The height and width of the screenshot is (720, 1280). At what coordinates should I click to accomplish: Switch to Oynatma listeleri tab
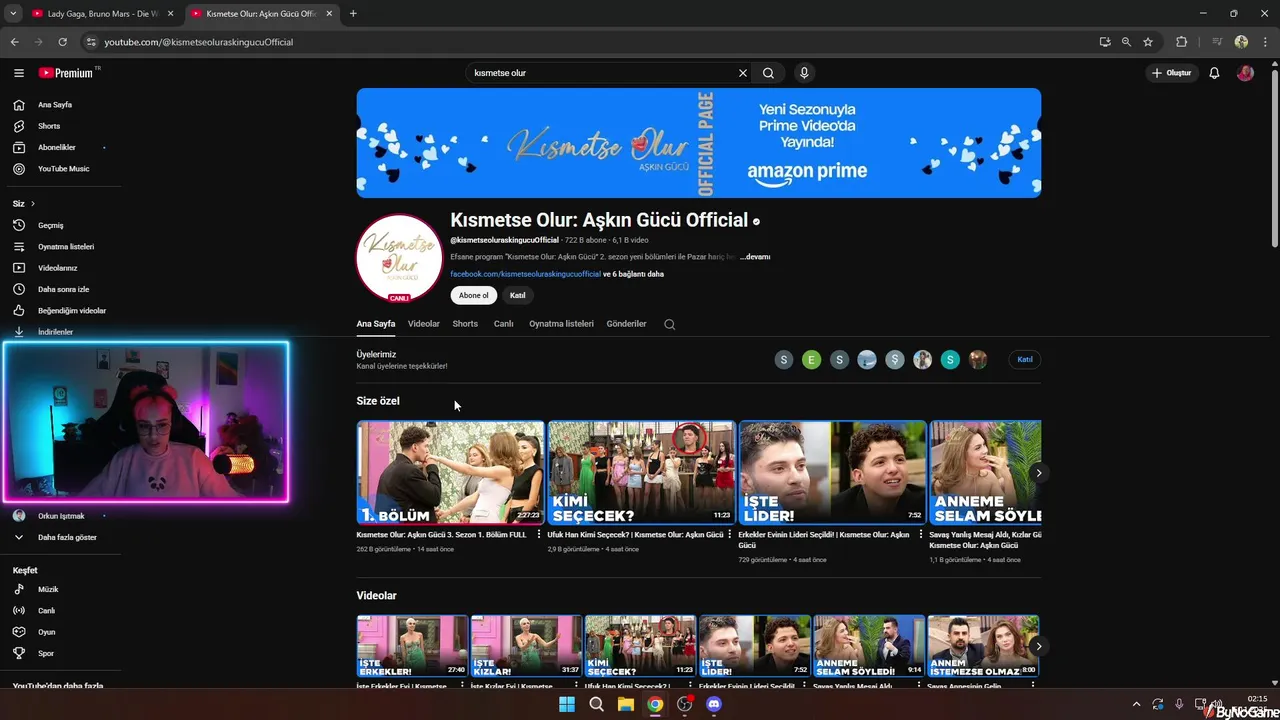[x=561, y=324]
